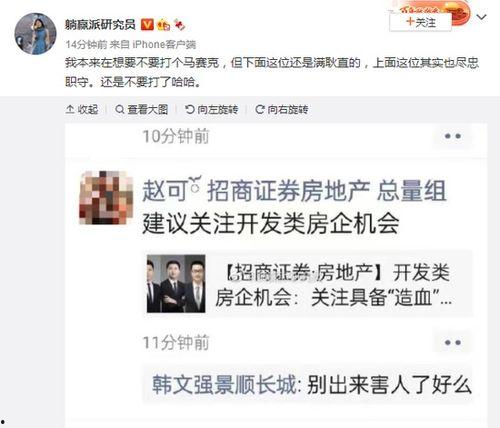Open the two-dot menu beside 10分钟前
The height and width of the screenshot is (428, 500).
(453, 136)
